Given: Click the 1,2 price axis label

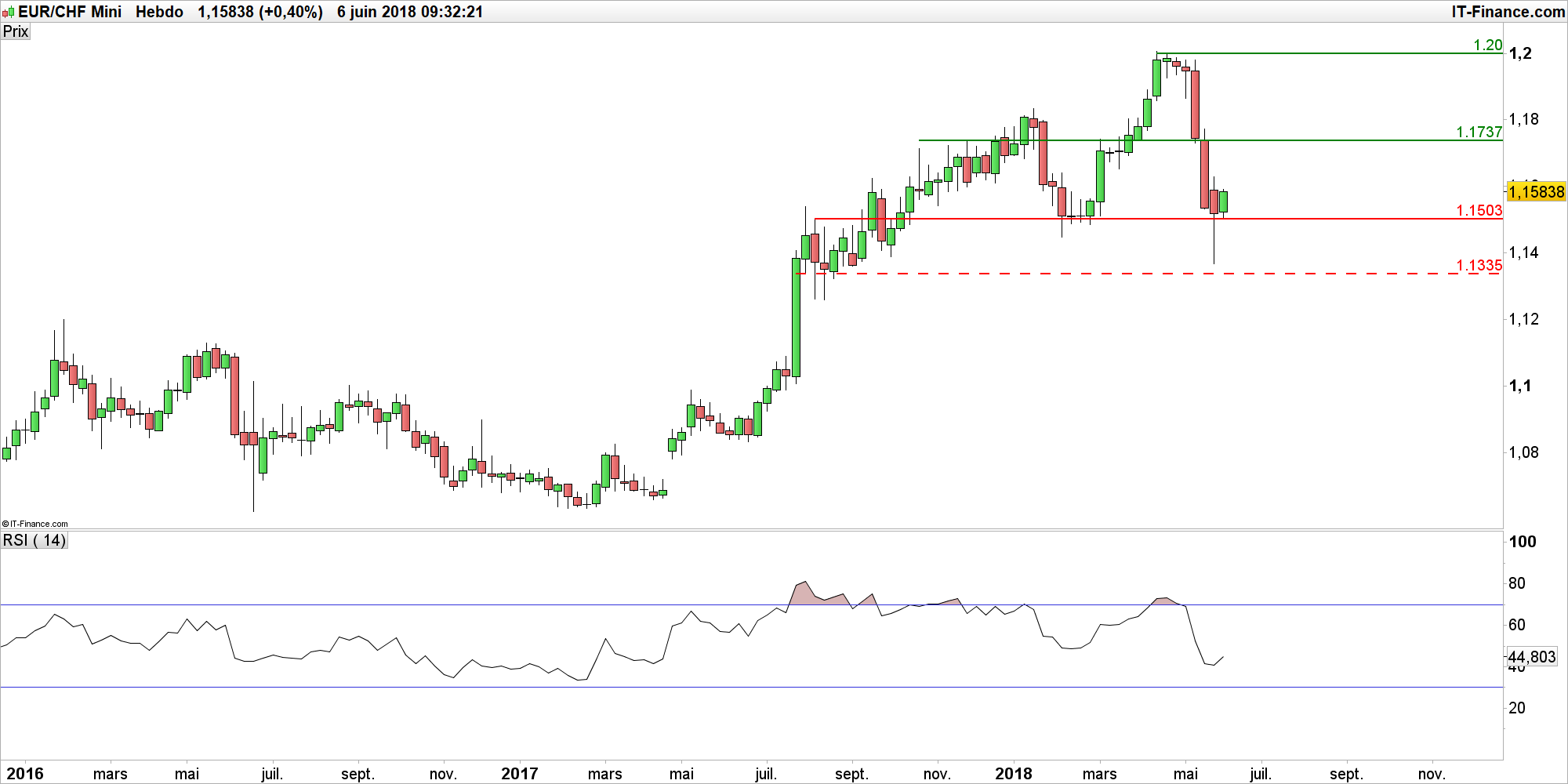Looking at the screenshot, I should (1520, 53).
